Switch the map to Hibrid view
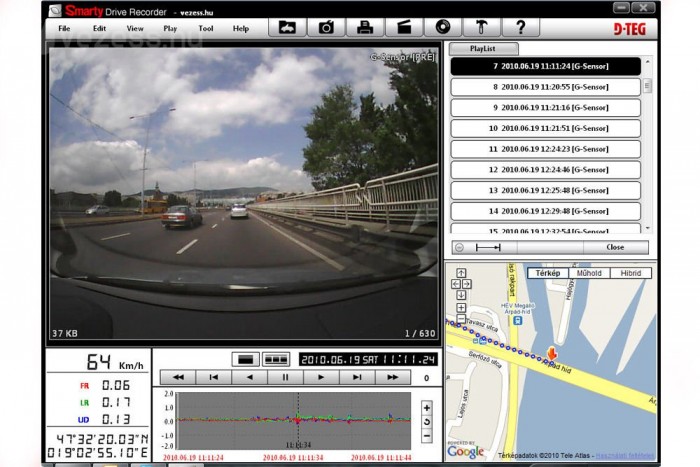Screen dimensions: 700x467 pos(631,272)
